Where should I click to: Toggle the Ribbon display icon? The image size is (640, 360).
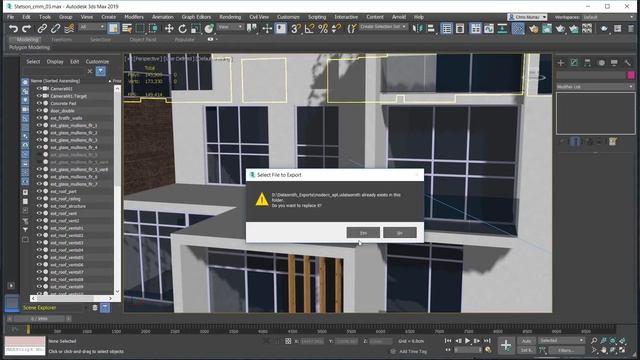[476, 29]
